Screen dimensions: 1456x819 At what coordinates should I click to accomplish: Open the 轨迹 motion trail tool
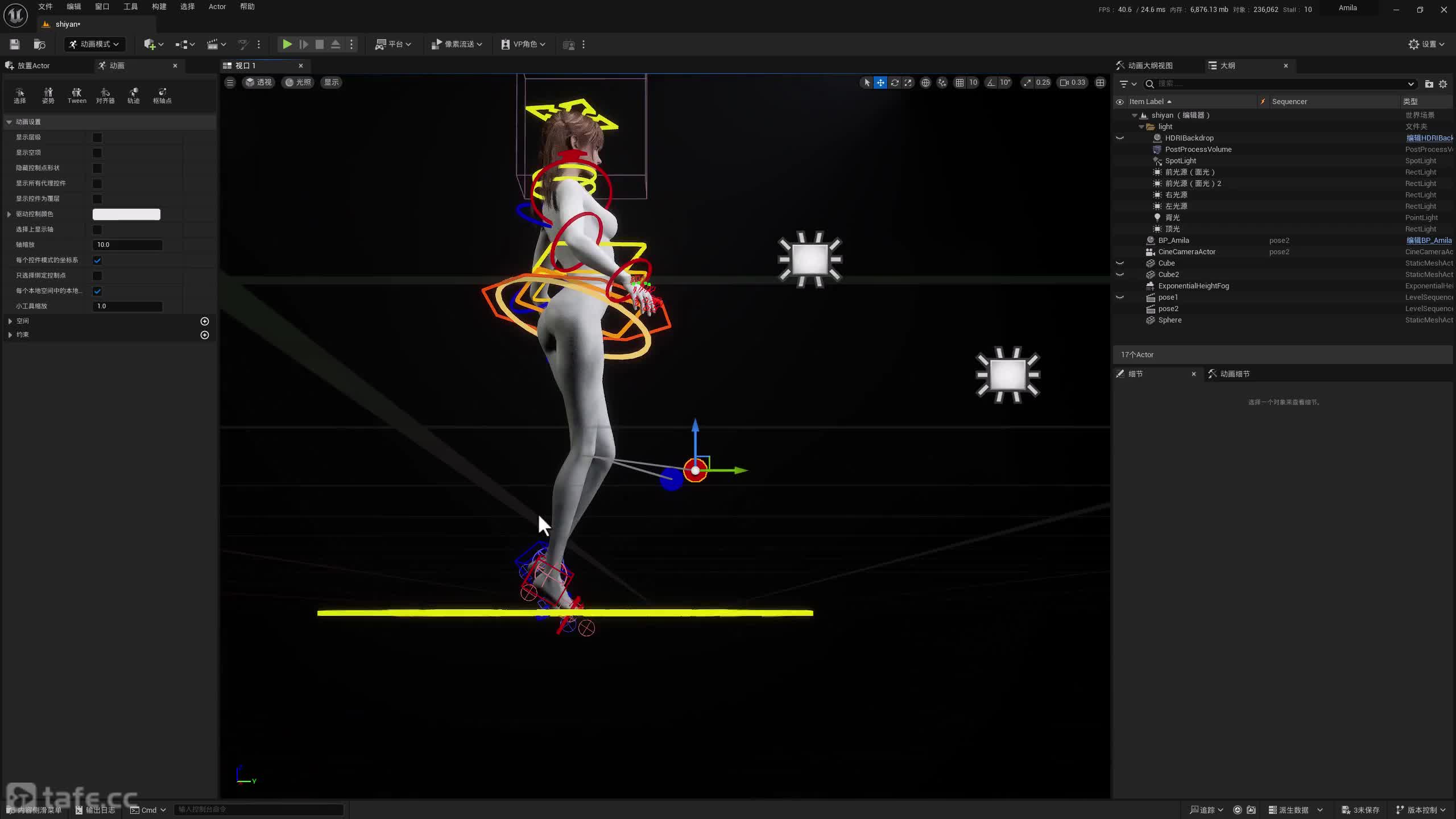pos(134,96)
